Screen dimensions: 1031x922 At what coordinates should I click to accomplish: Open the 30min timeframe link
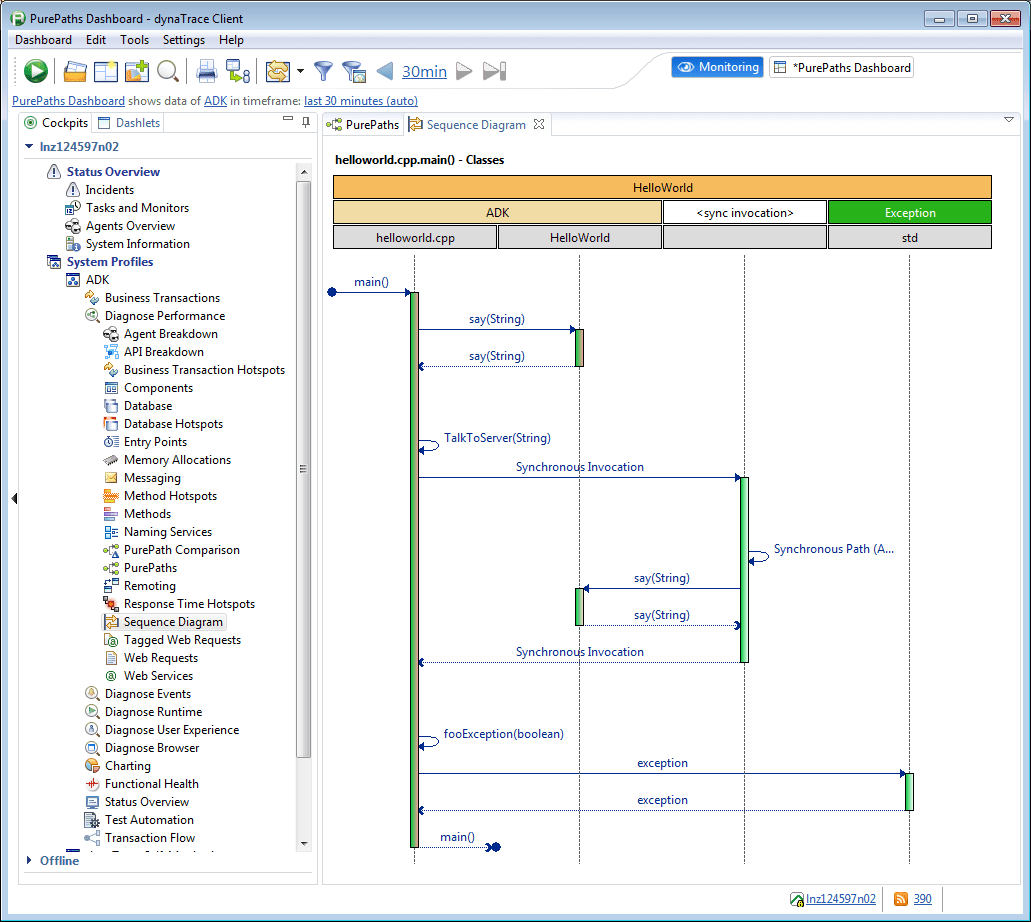(x=424, y=71)
